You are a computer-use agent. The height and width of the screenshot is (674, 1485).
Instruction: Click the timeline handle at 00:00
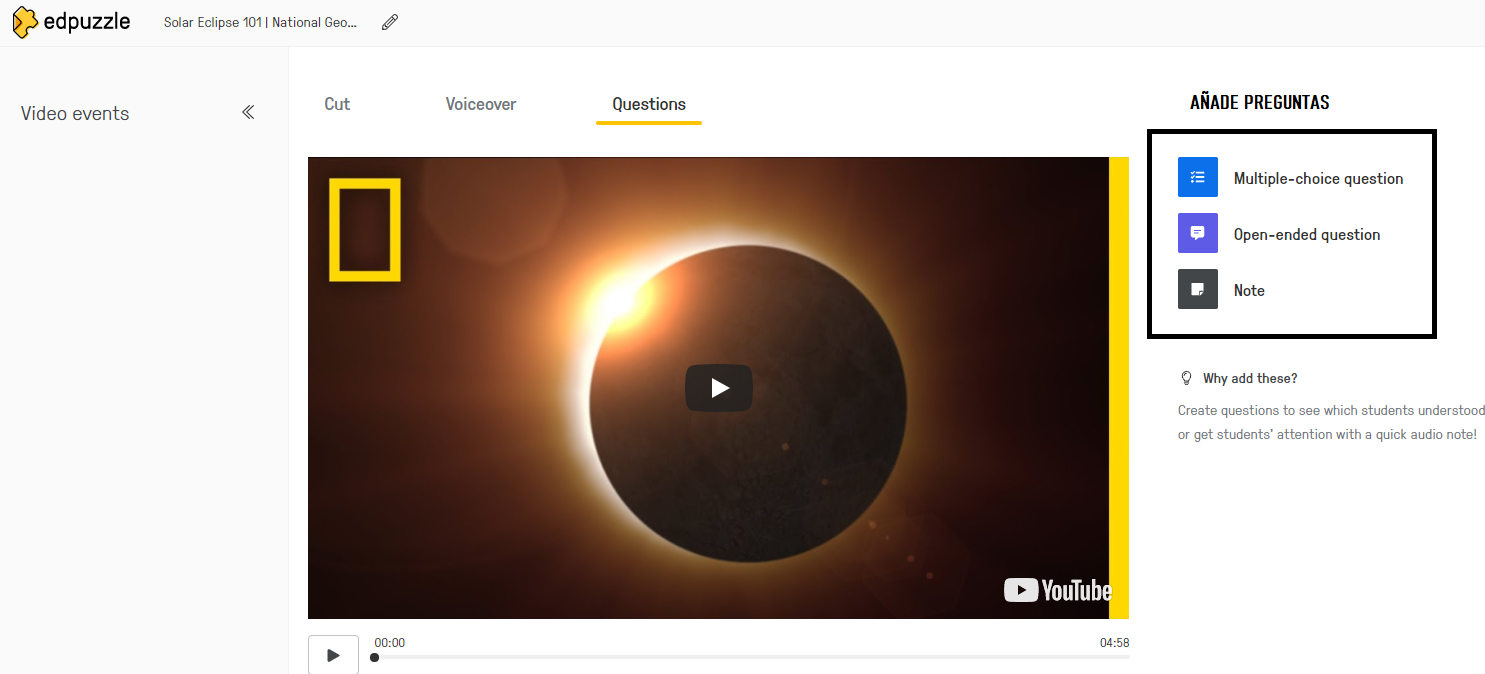(375, 657)
